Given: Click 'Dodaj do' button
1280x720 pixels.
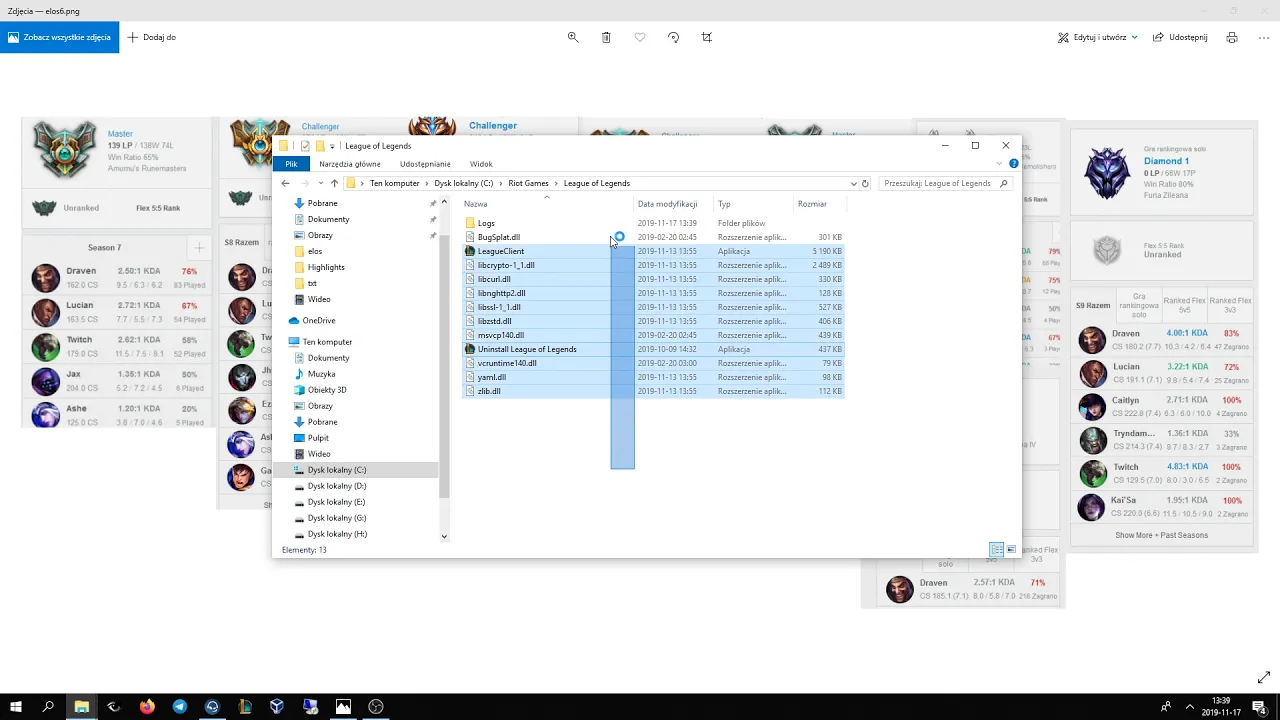Looking at the screenshot, I should tap(152, 37).
